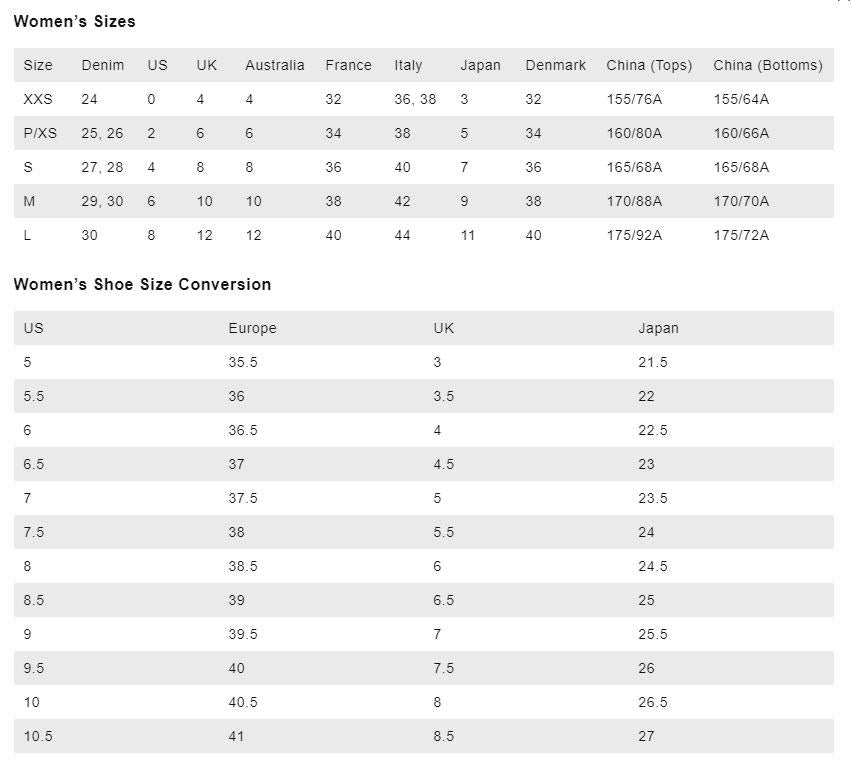This screenshot has width=852, height=776.
Task: Click the Europe header in shoe table
Action: [x=252, y=328]
